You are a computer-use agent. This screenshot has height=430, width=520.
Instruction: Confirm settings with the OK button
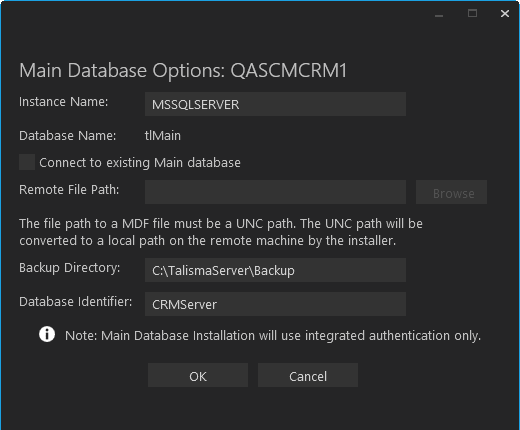coord(198,375)
